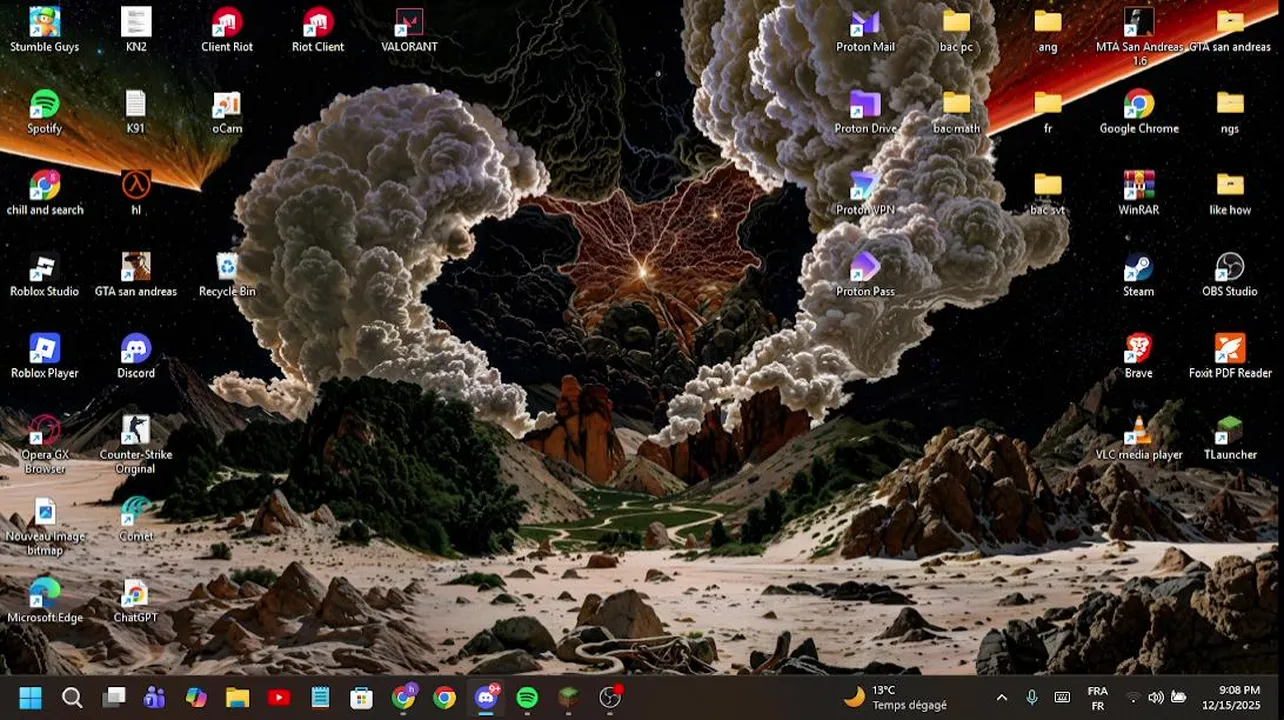Click the microphone tray icon

[1032, 697]
